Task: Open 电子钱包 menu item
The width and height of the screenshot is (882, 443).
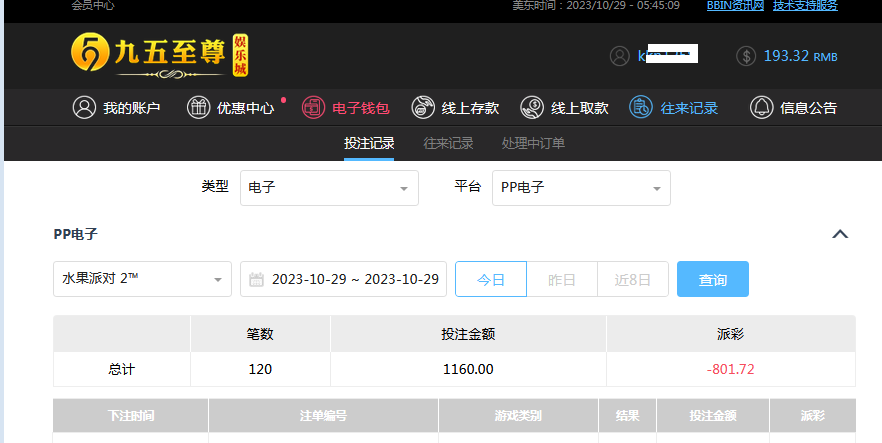Action: click(x=346, y=107)
